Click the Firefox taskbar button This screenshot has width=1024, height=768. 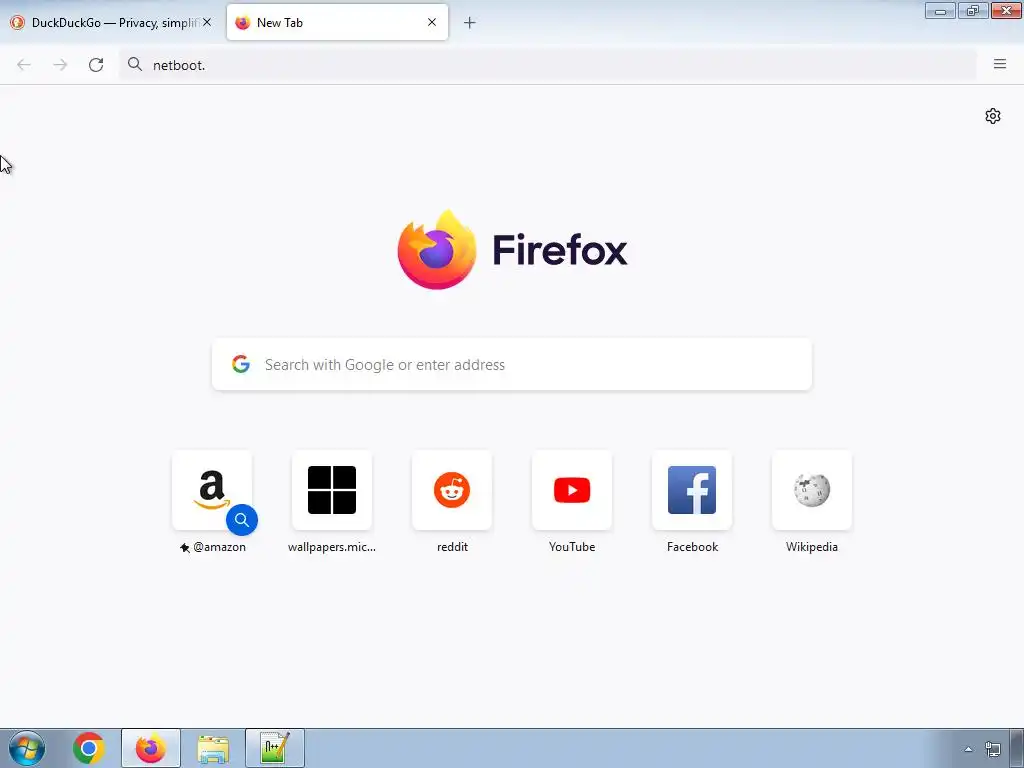point(151,748)
